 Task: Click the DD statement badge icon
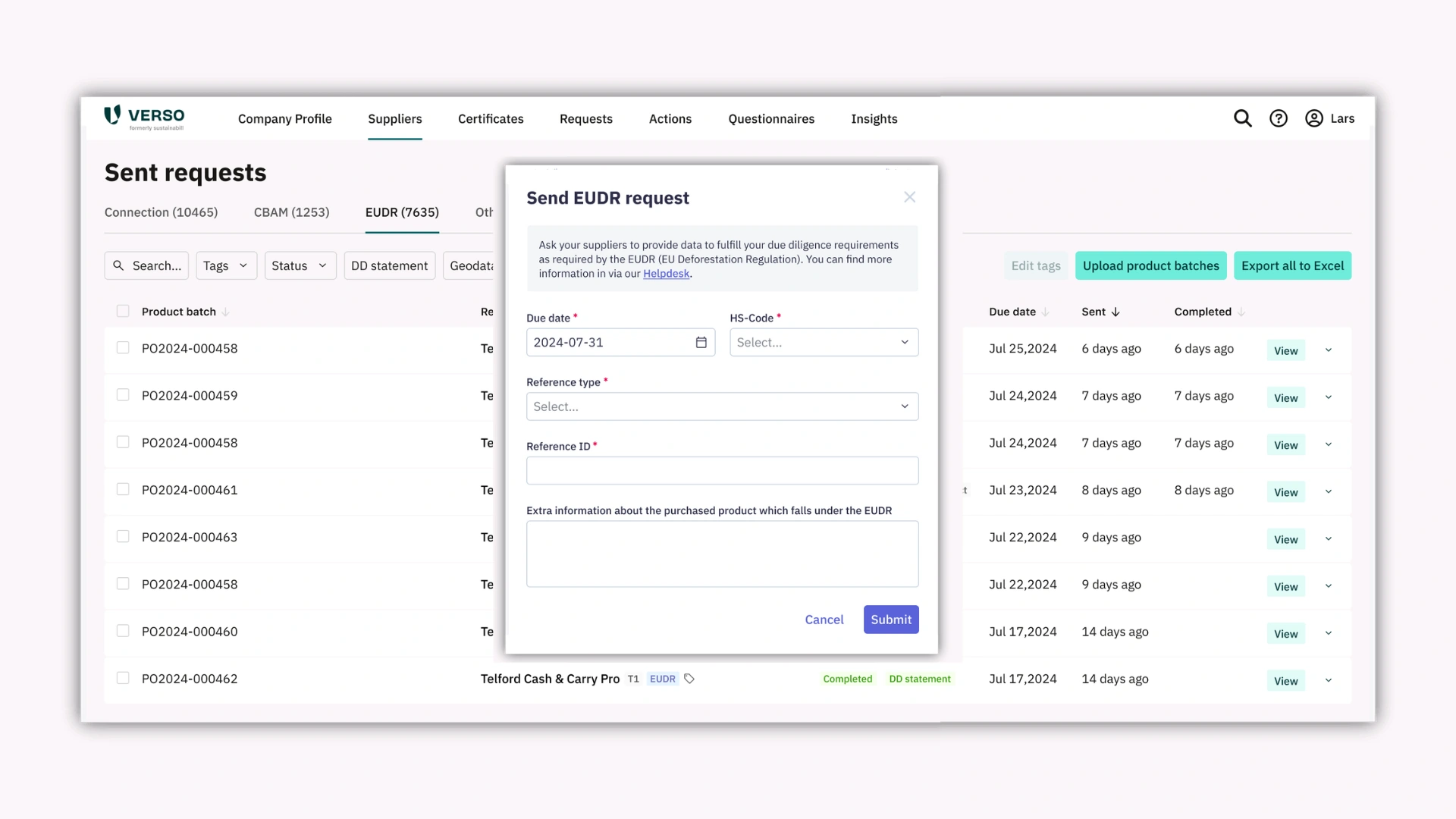pyautogui.click(x=920, y=678)
